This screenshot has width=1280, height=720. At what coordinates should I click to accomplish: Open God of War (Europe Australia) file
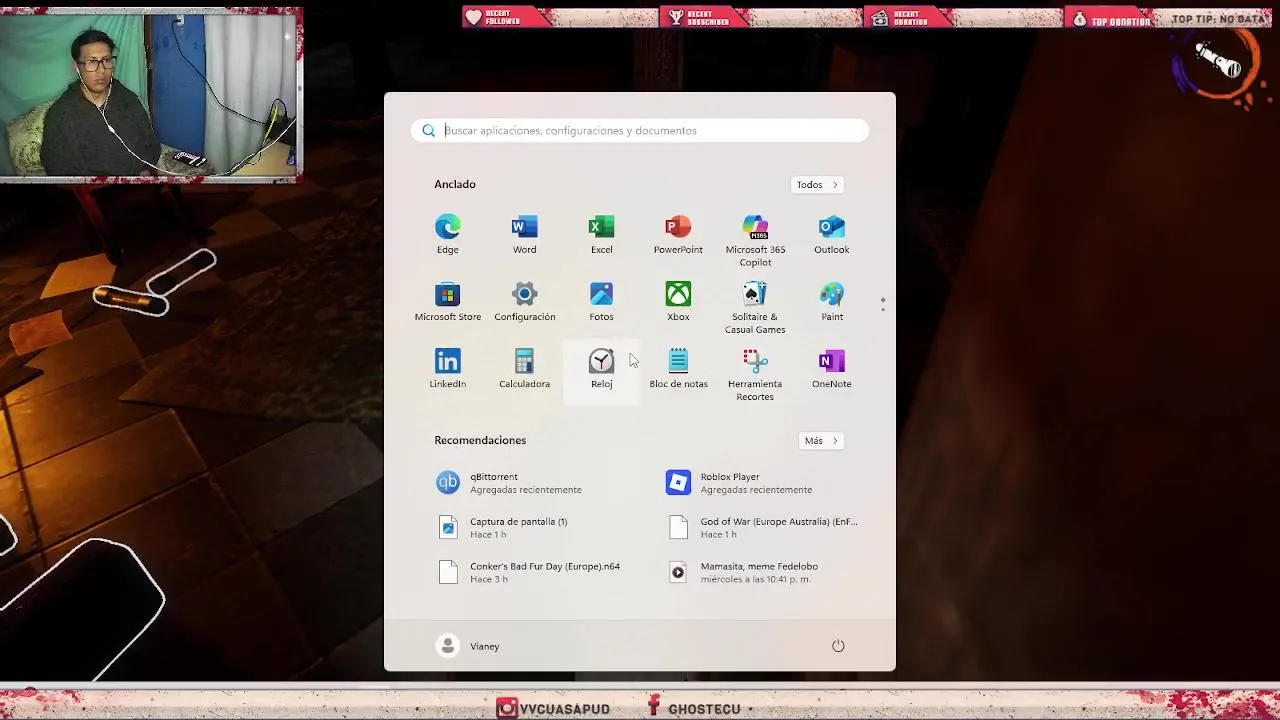click(765, 528)
